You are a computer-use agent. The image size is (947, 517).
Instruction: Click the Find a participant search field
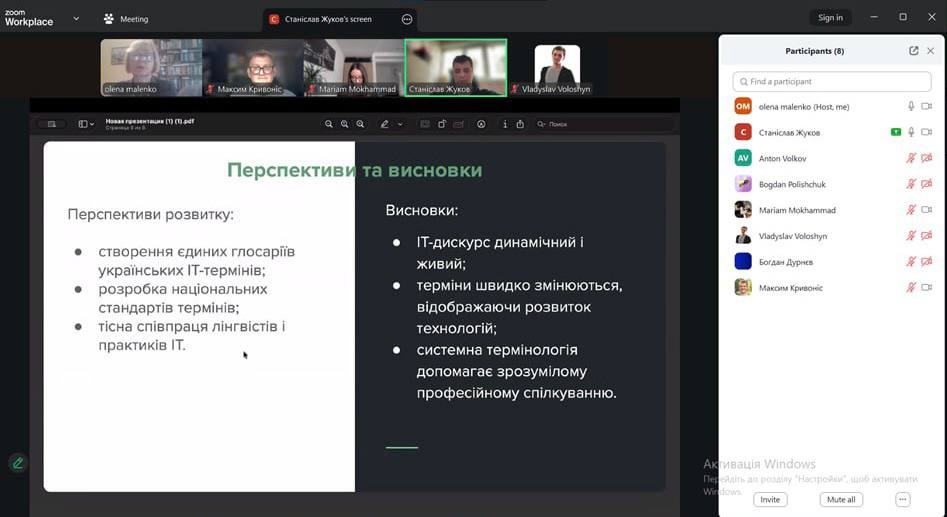pos(832,81)
